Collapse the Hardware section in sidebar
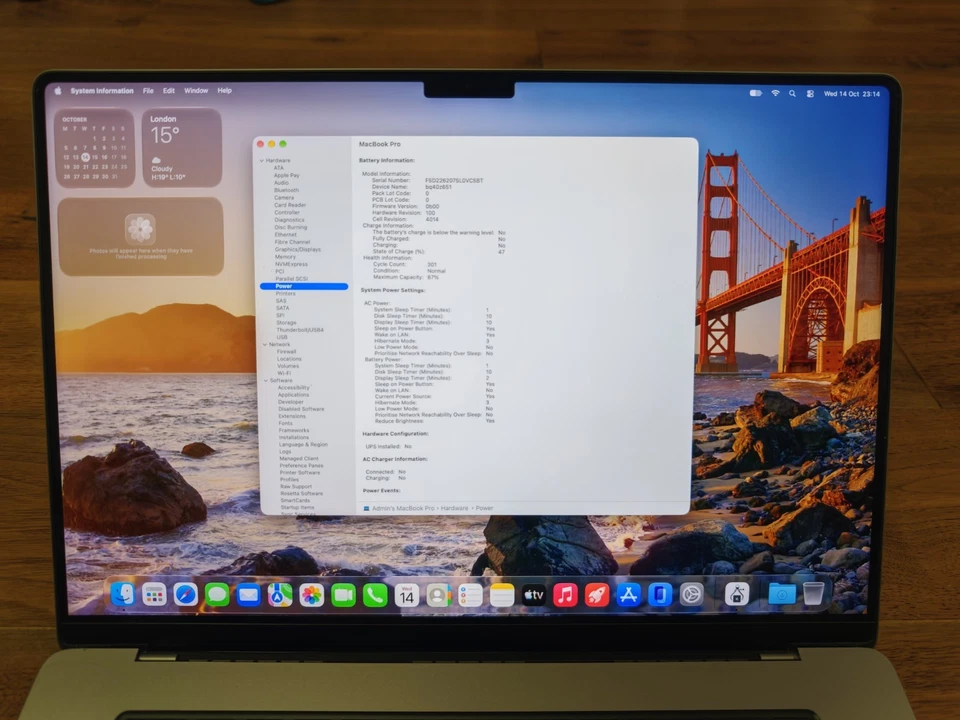 coord(262,160)
